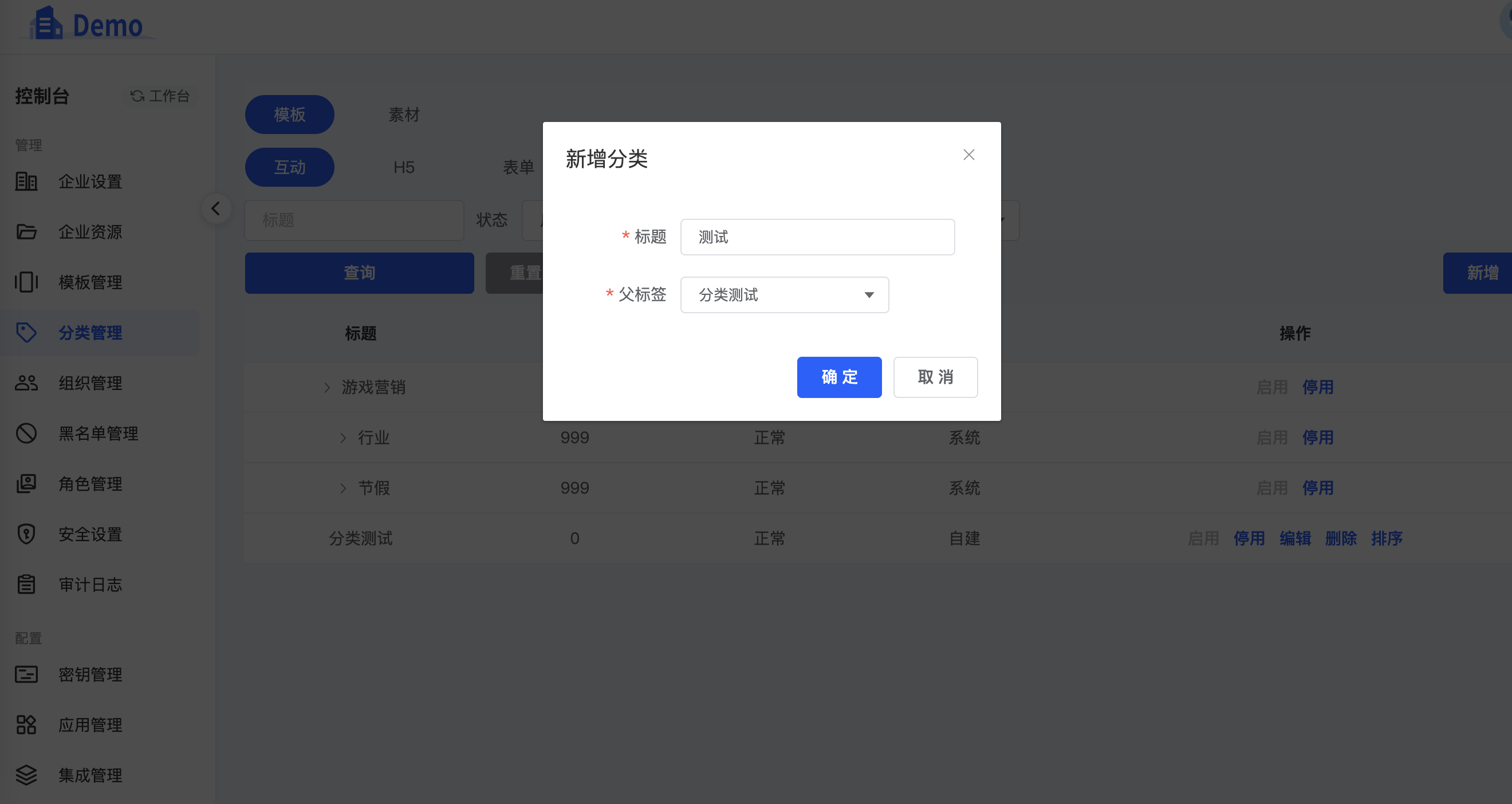Click 删除 in the 分类测试 row

click(x=1341, y=538)
